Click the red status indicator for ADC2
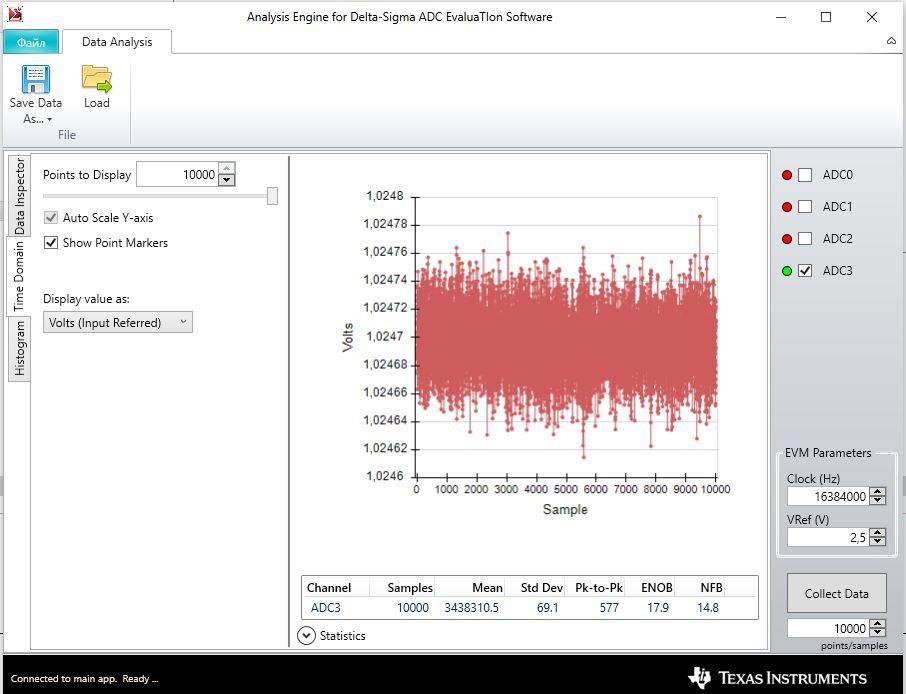This screenshot has height=694, width=906. (786, 239)
